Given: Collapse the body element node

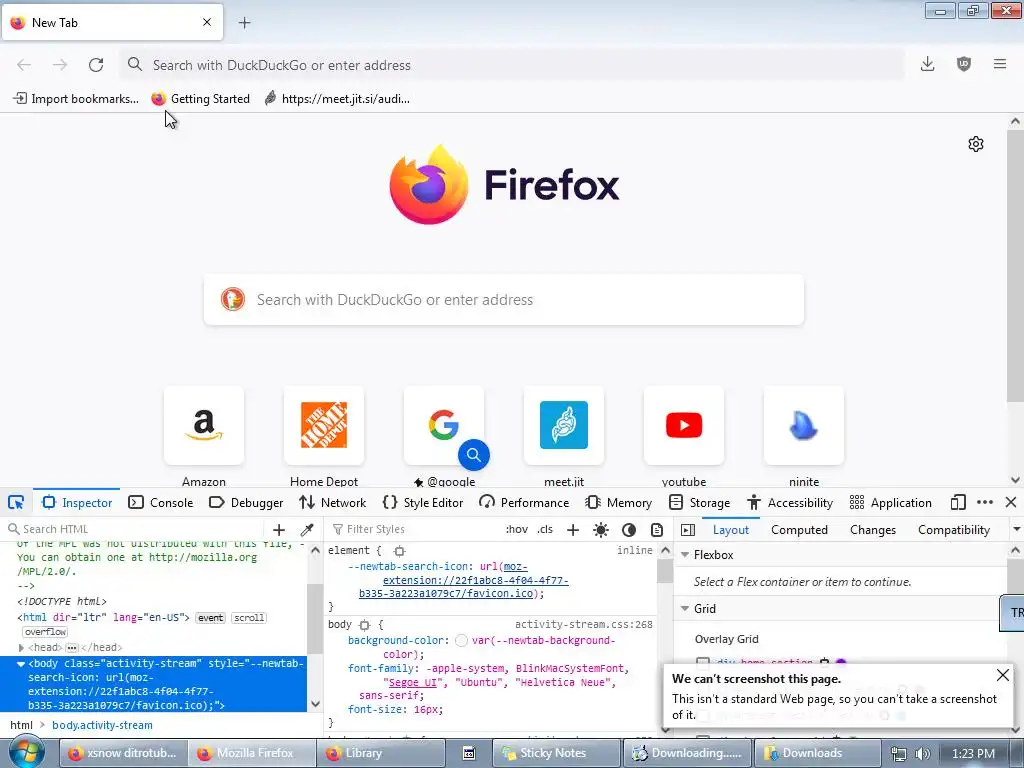Looking at the screenshot, I should tap(21, 664).
